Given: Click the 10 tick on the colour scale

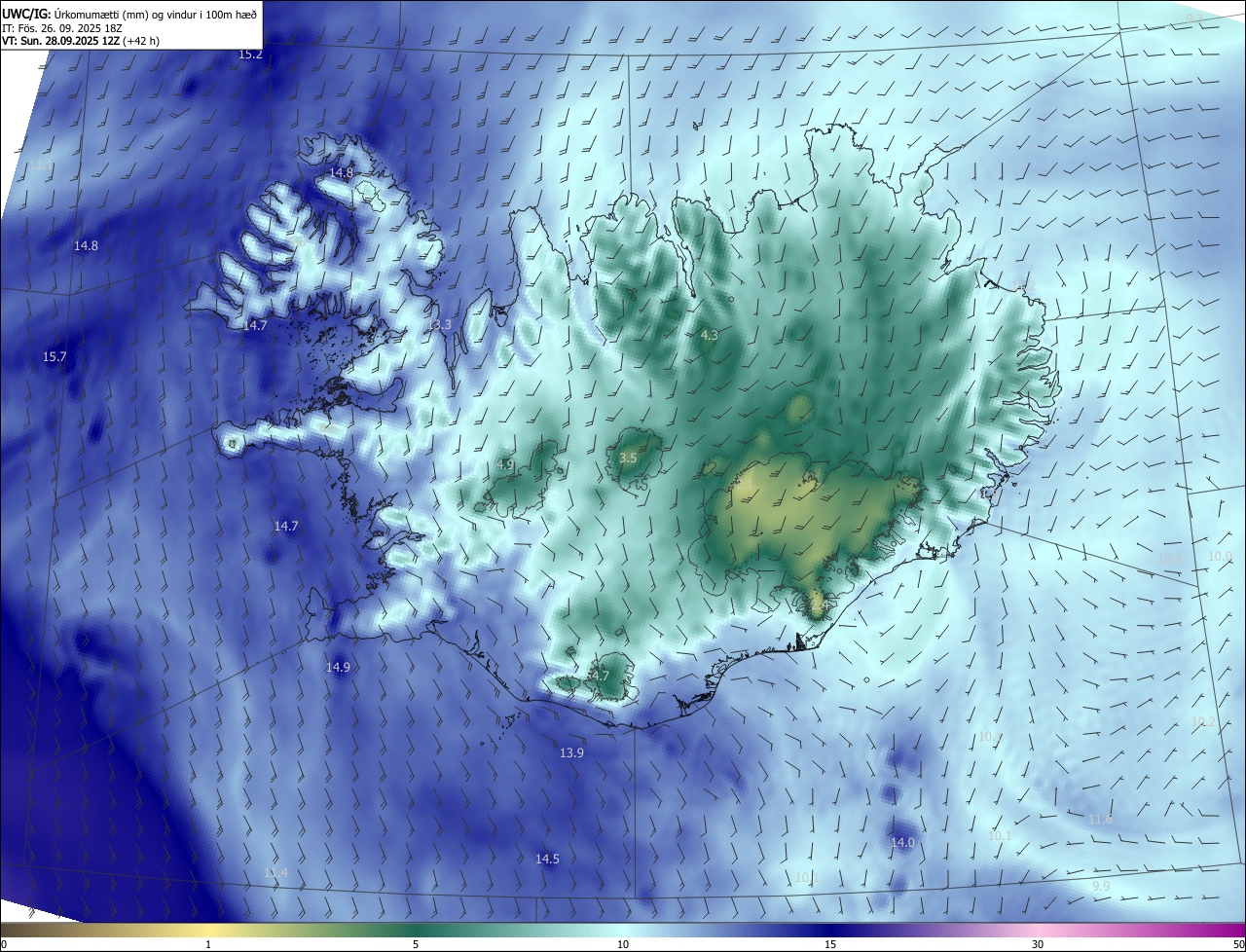Looking at the screenshot, I should pyautogui.click(x=623, y=944).
